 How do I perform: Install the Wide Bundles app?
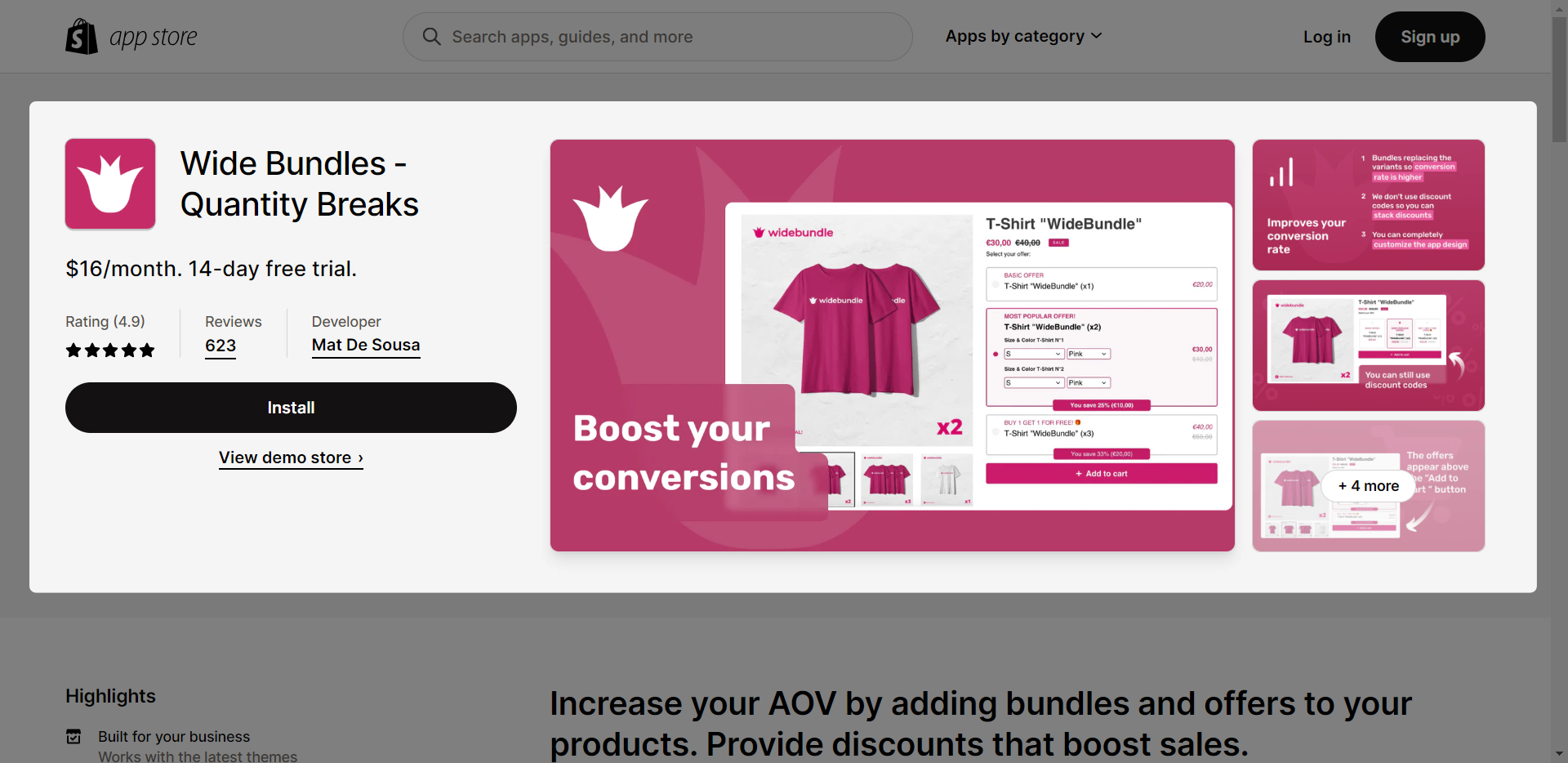291,408
